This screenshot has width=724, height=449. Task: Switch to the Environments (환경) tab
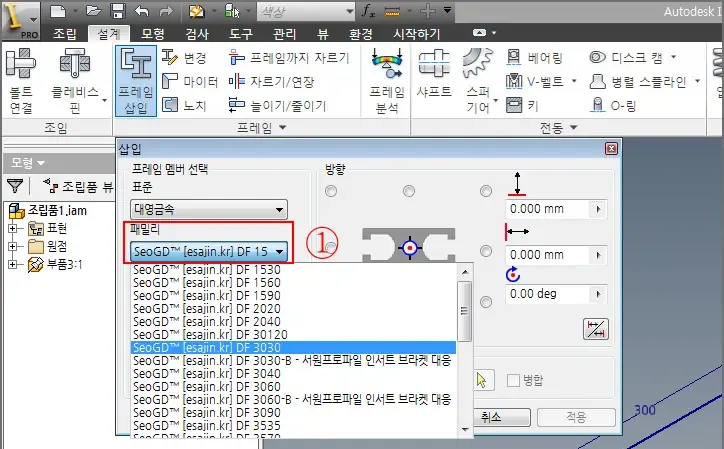pyautogui.click(x=360, y=33)
